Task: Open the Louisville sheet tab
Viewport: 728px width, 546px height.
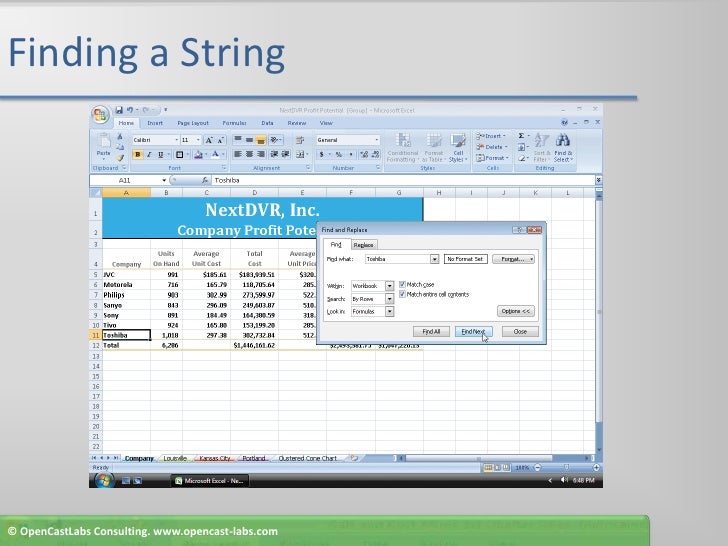Action: [x=175, y=458]
